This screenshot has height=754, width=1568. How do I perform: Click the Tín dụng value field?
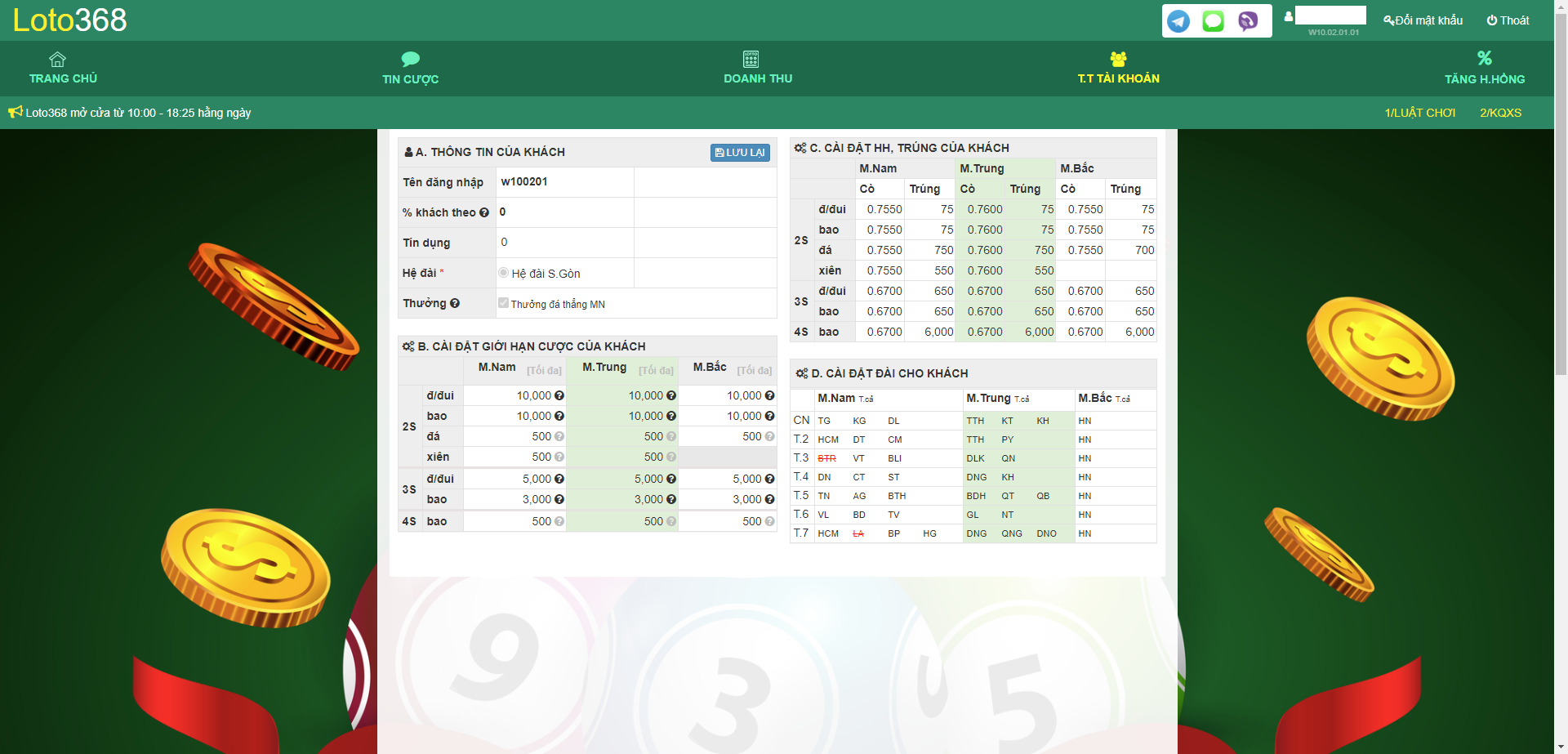coord(565,243)
